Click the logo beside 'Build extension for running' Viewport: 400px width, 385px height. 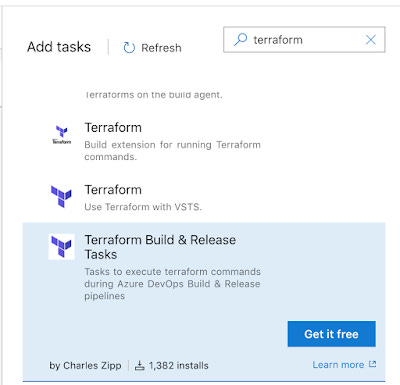pyautogui.click(x=62, y=134)
